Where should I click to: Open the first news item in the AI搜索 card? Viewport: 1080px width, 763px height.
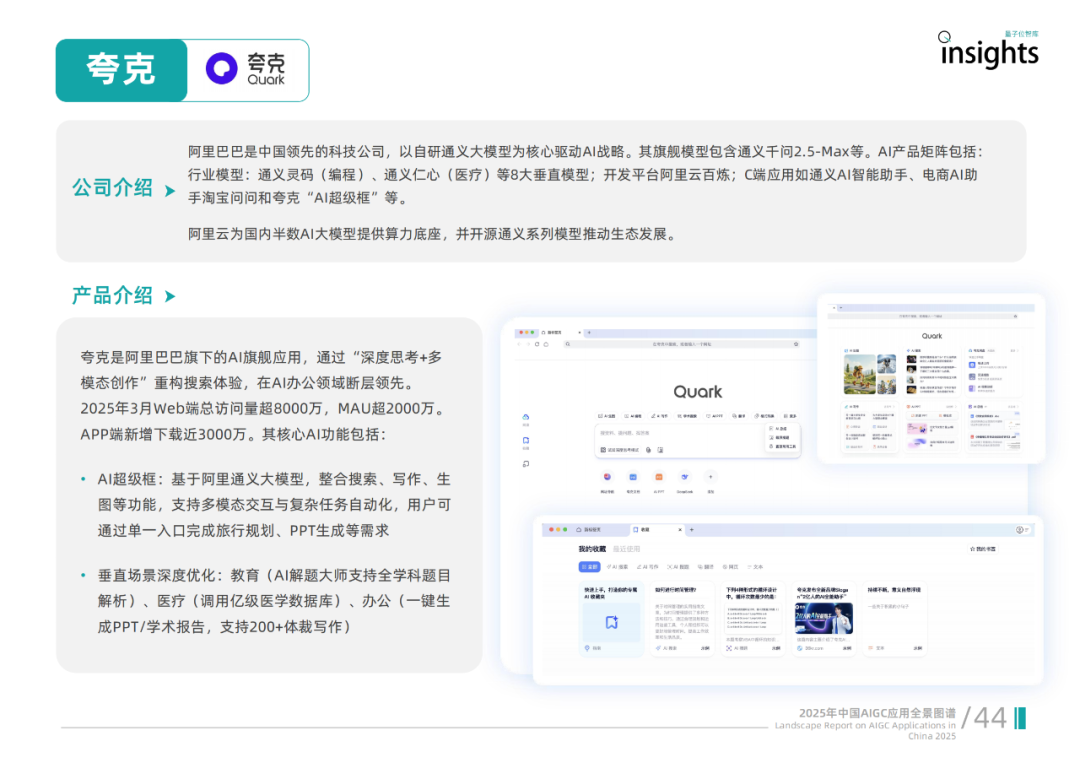931,359
